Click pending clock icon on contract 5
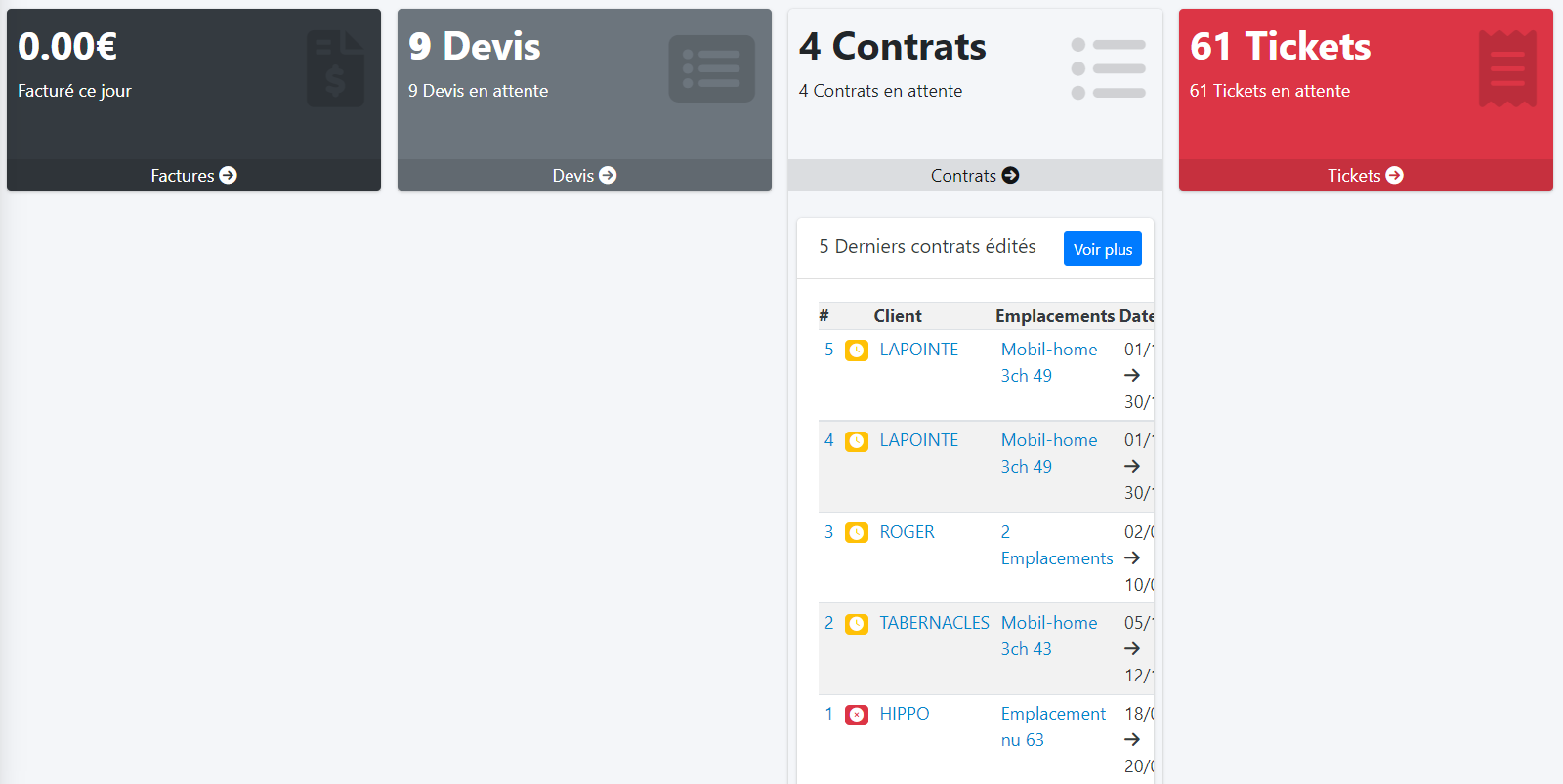Viewport: 1563px width, 784px height. pyautogui.click(x=857, y=351)
